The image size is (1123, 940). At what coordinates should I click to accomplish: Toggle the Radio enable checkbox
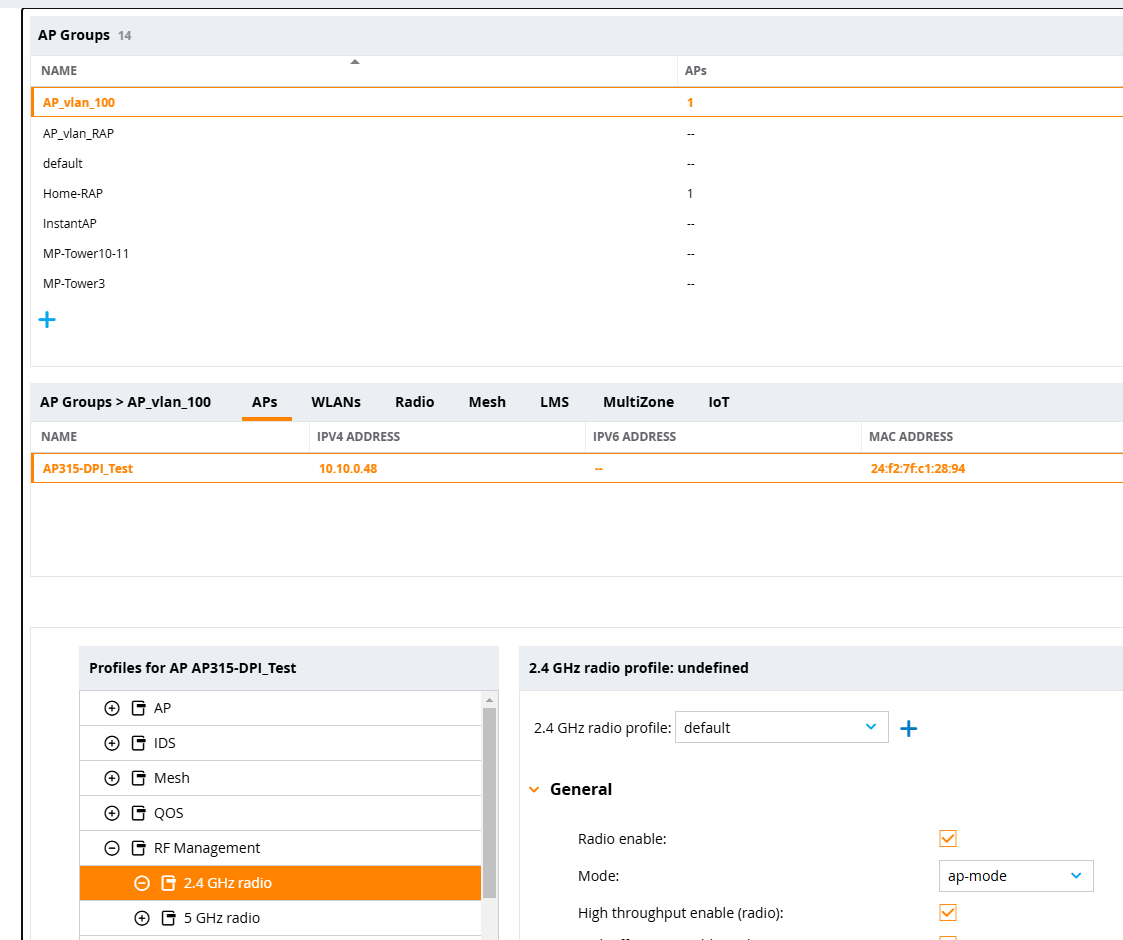click(x=948, y=838)
